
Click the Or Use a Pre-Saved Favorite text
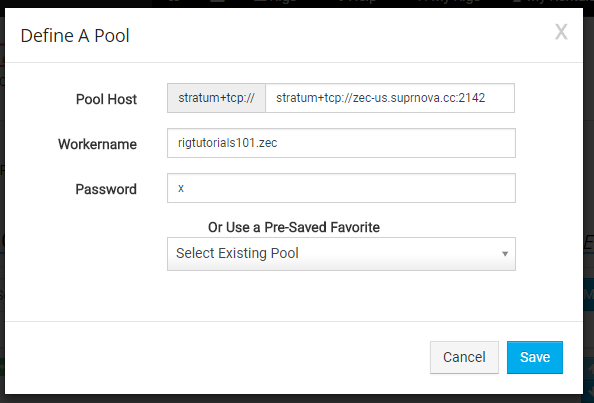[294, 227]
